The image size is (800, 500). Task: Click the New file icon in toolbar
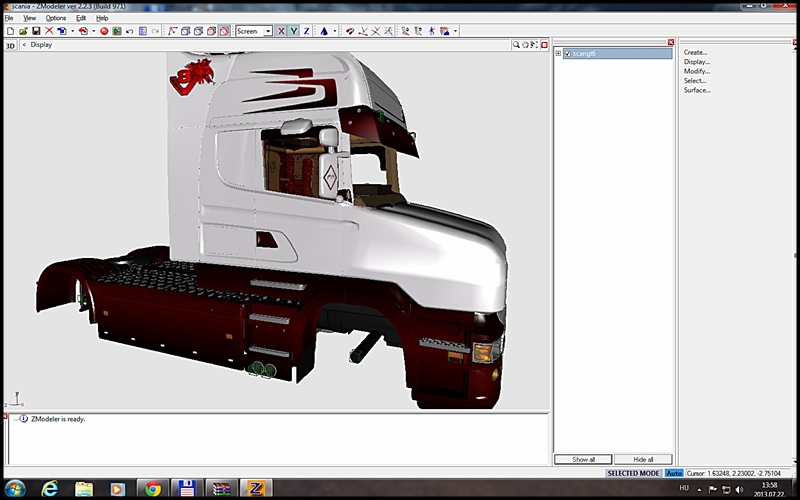9,31
